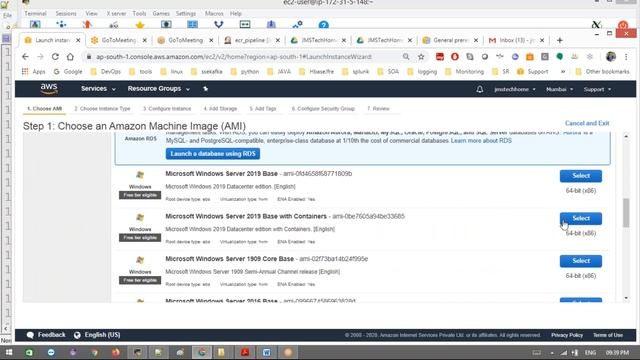Click the language globe icon in footer
This screenshot has width=640, height=360.
[x=77, y=335]
